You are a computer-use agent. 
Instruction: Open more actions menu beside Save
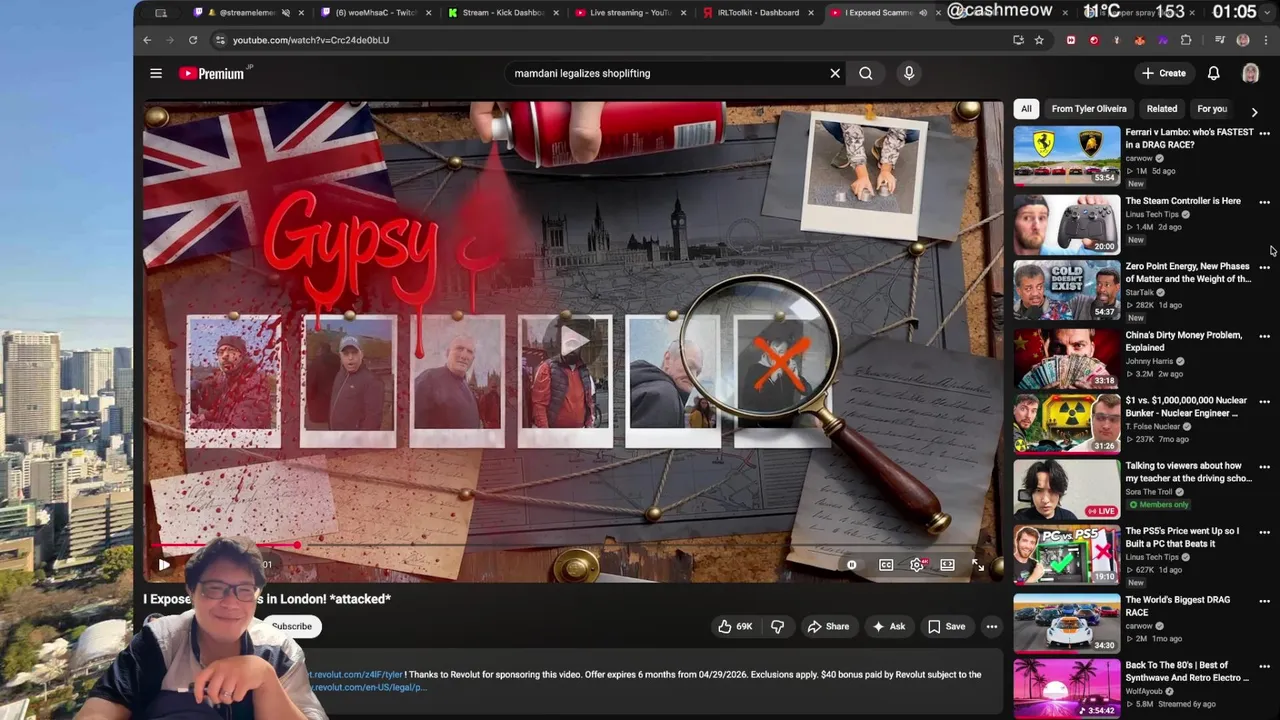click(x=992, y=626)
